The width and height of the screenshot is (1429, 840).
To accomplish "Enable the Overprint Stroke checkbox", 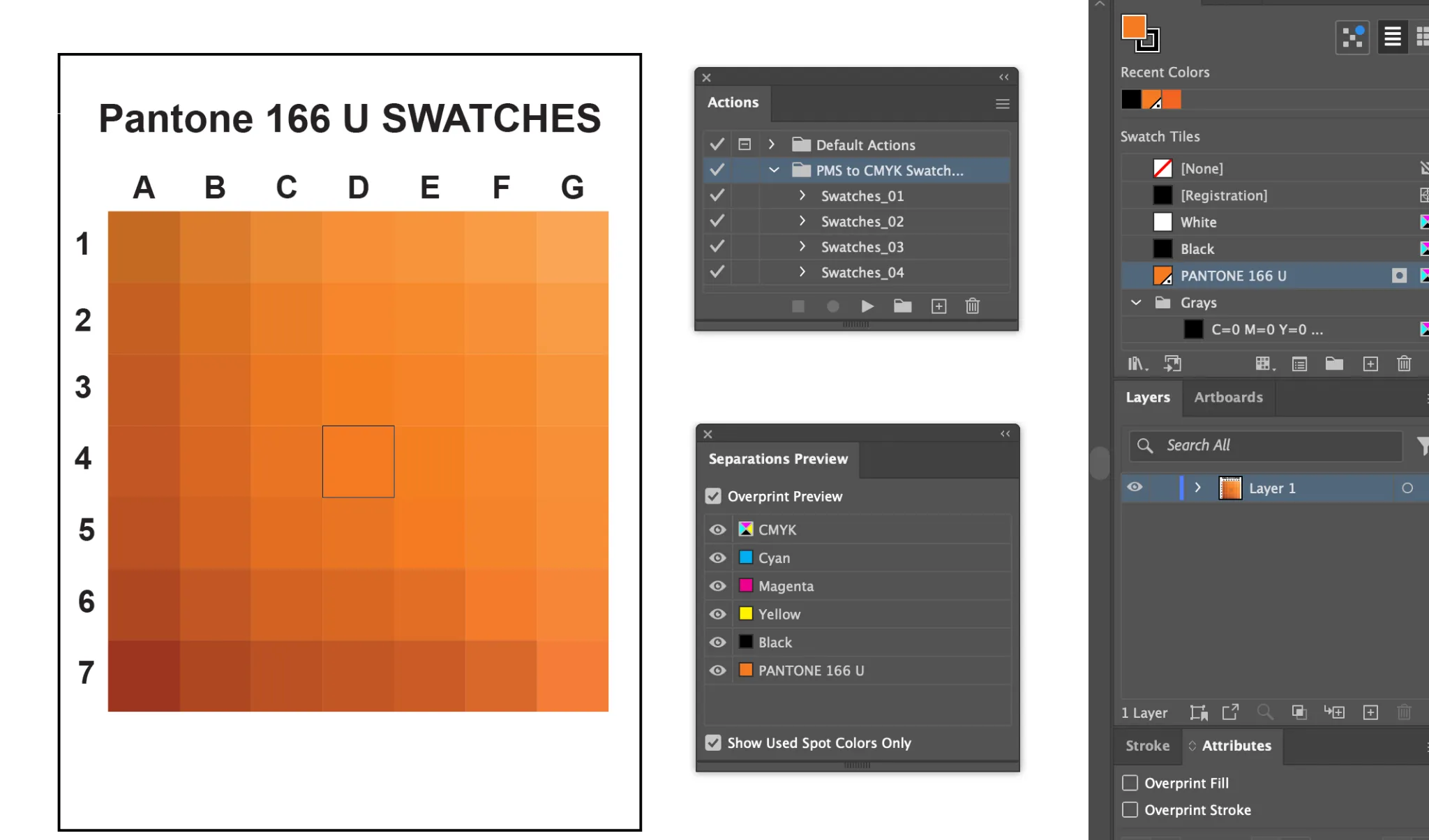I will pos(1130,809).
